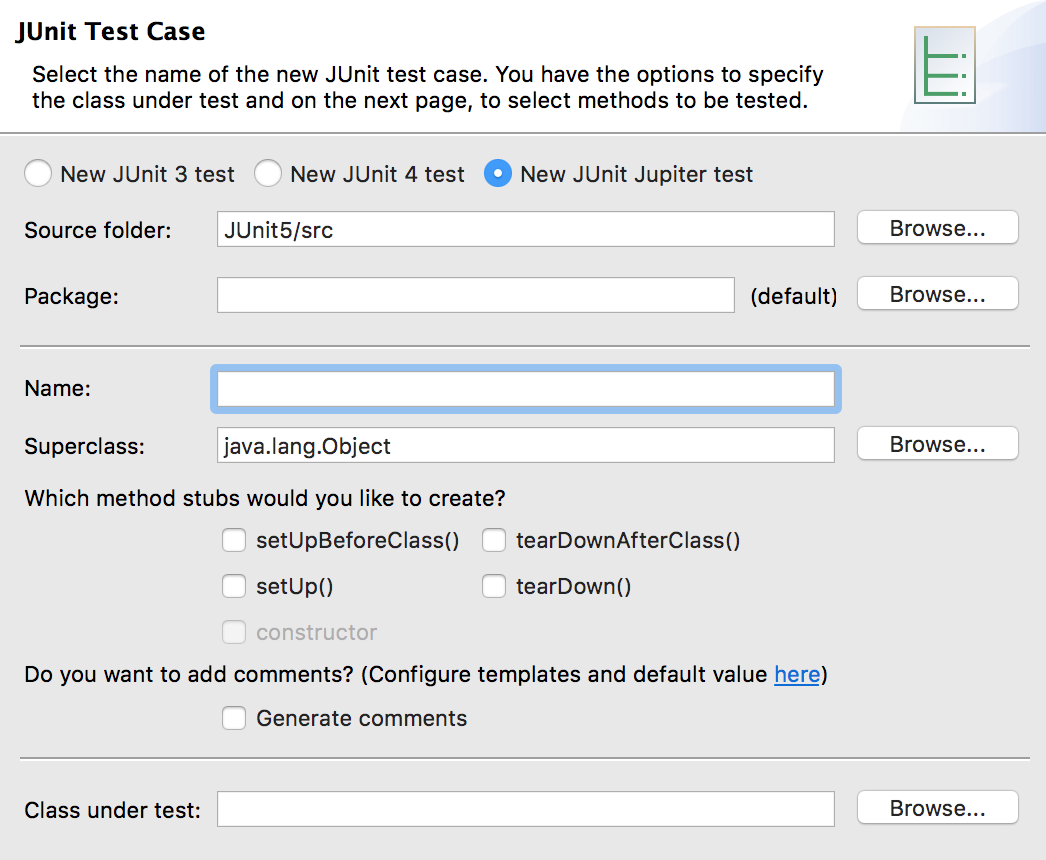Select the New JUnit Jupiter test option
Image resolution: width=1046 pixels, height=860 pixels.
(x=497, y=173)
